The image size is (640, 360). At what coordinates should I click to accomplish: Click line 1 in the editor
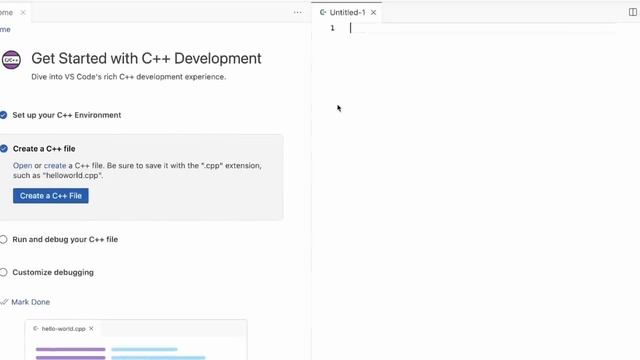click(482, 28)
